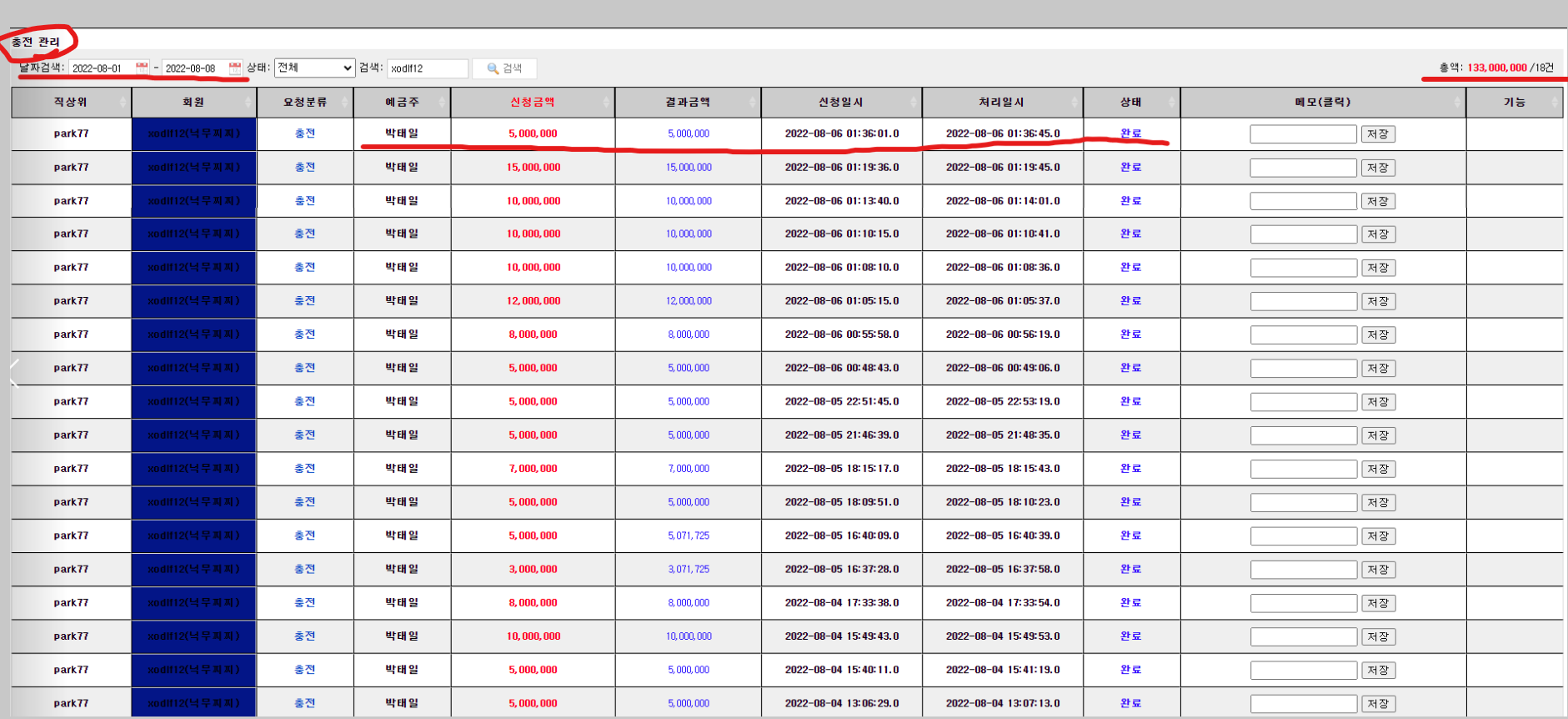Image resolution: width=1568 pixels, height=719 pixels.
Task: Click 완료 status in the 01:05:15.0 row
Action: coord(1131,300)
